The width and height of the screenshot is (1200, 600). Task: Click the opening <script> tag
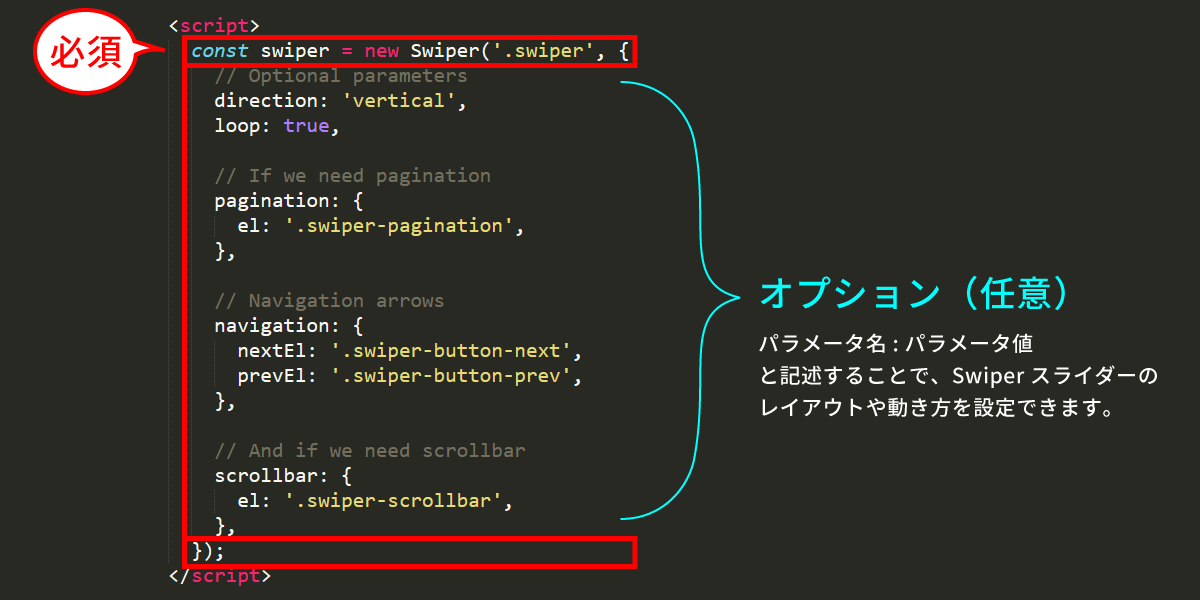(x=215, y=25)
